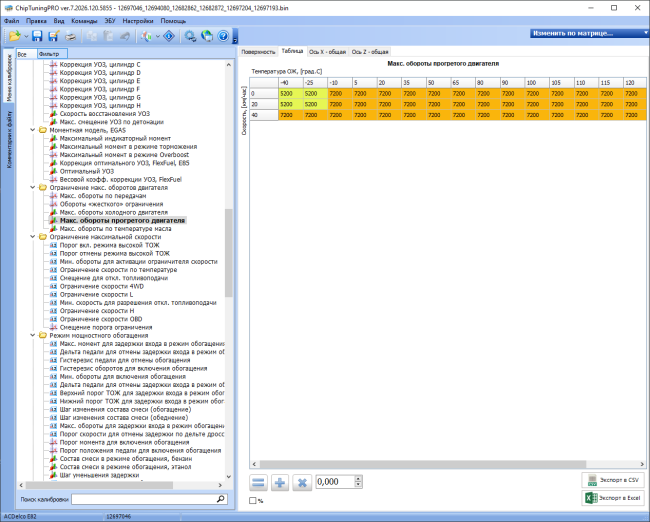The width and height of the screenshot is (650, 522).
Task: Click the Поиск калибровки search field
Action: point(149,499)
